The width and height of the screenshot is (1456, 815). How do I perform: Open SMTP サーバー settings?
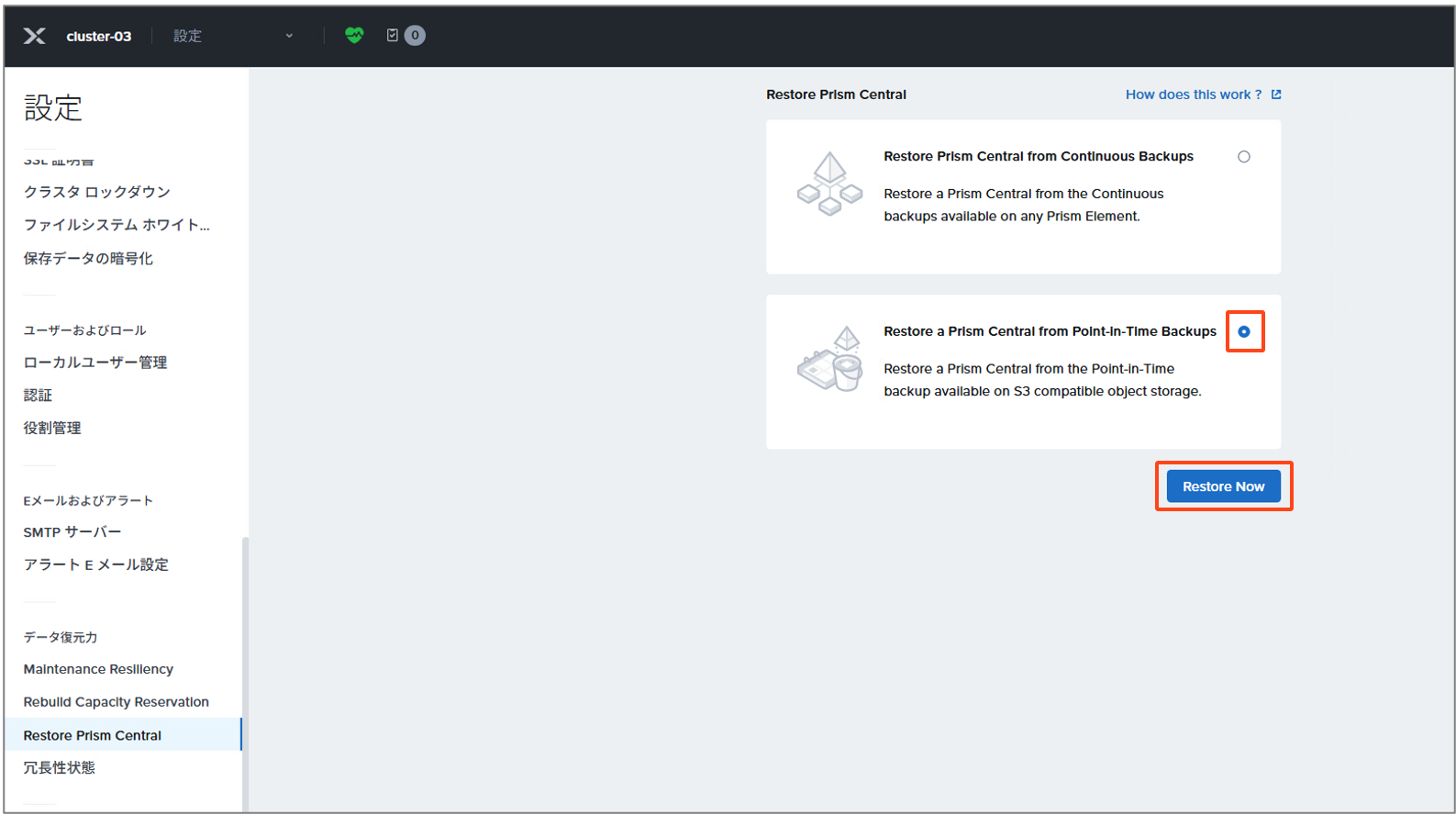point(72,532)
